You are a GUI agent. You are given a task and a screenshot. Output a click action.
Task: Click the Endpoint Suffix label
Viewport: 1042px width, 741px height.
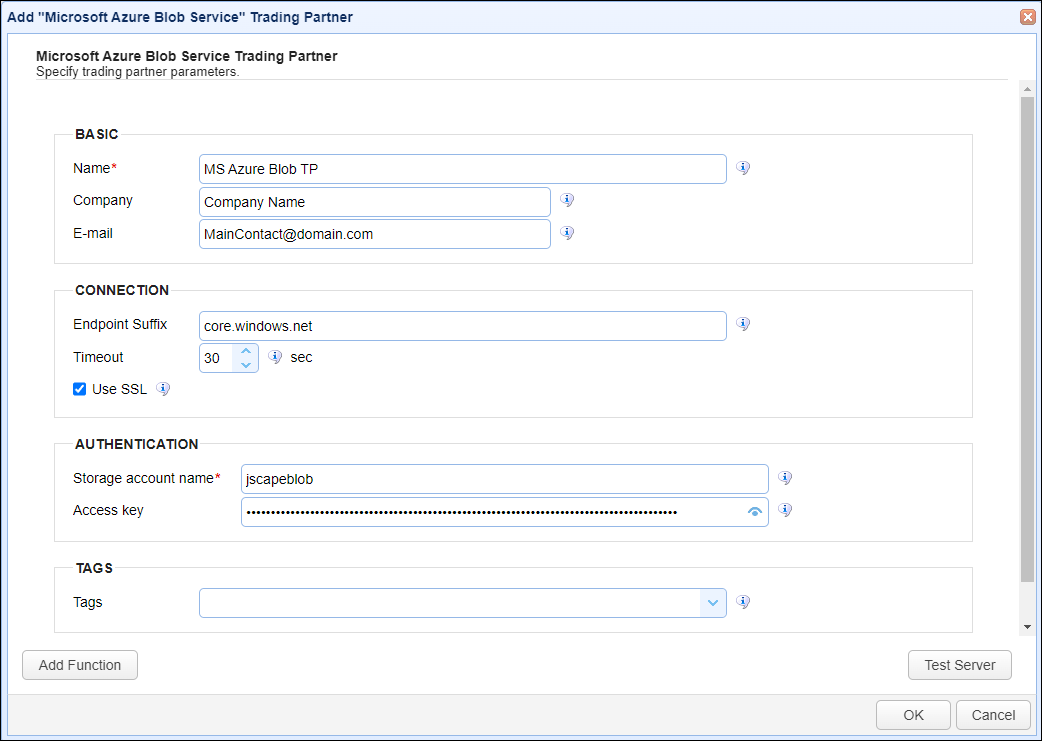120,324
